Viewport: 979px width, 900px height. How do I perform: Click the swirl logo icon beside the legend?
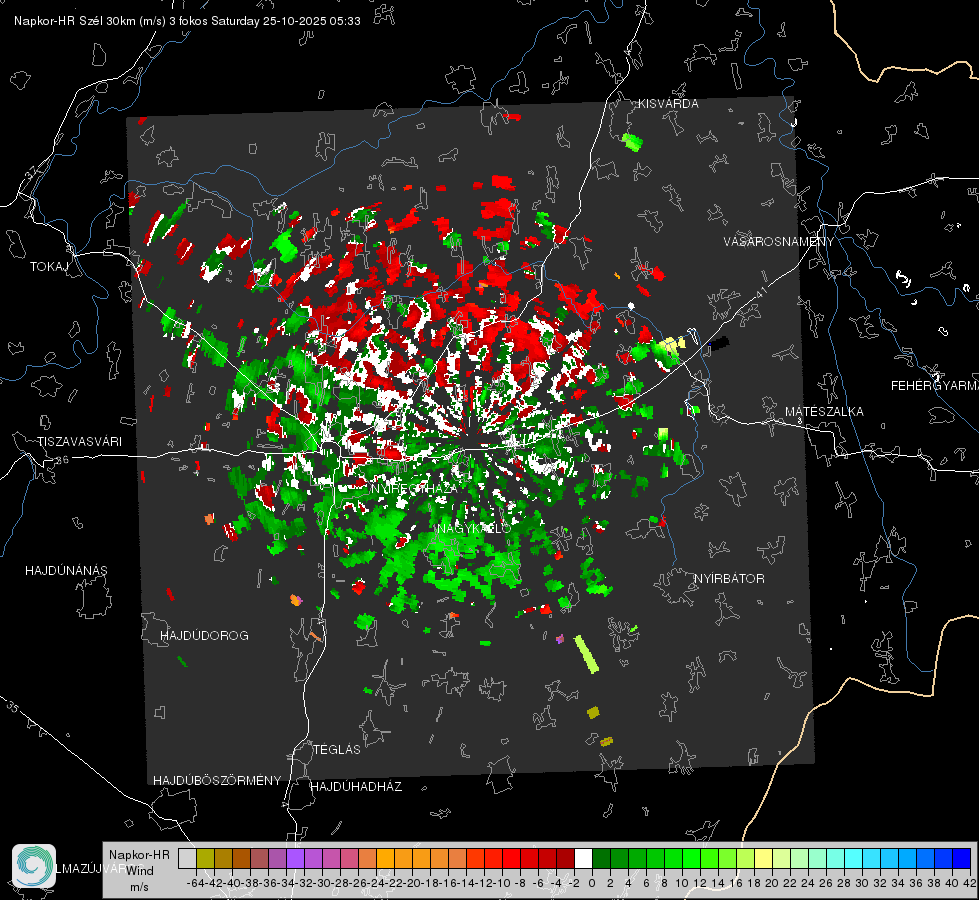[34, 866]
